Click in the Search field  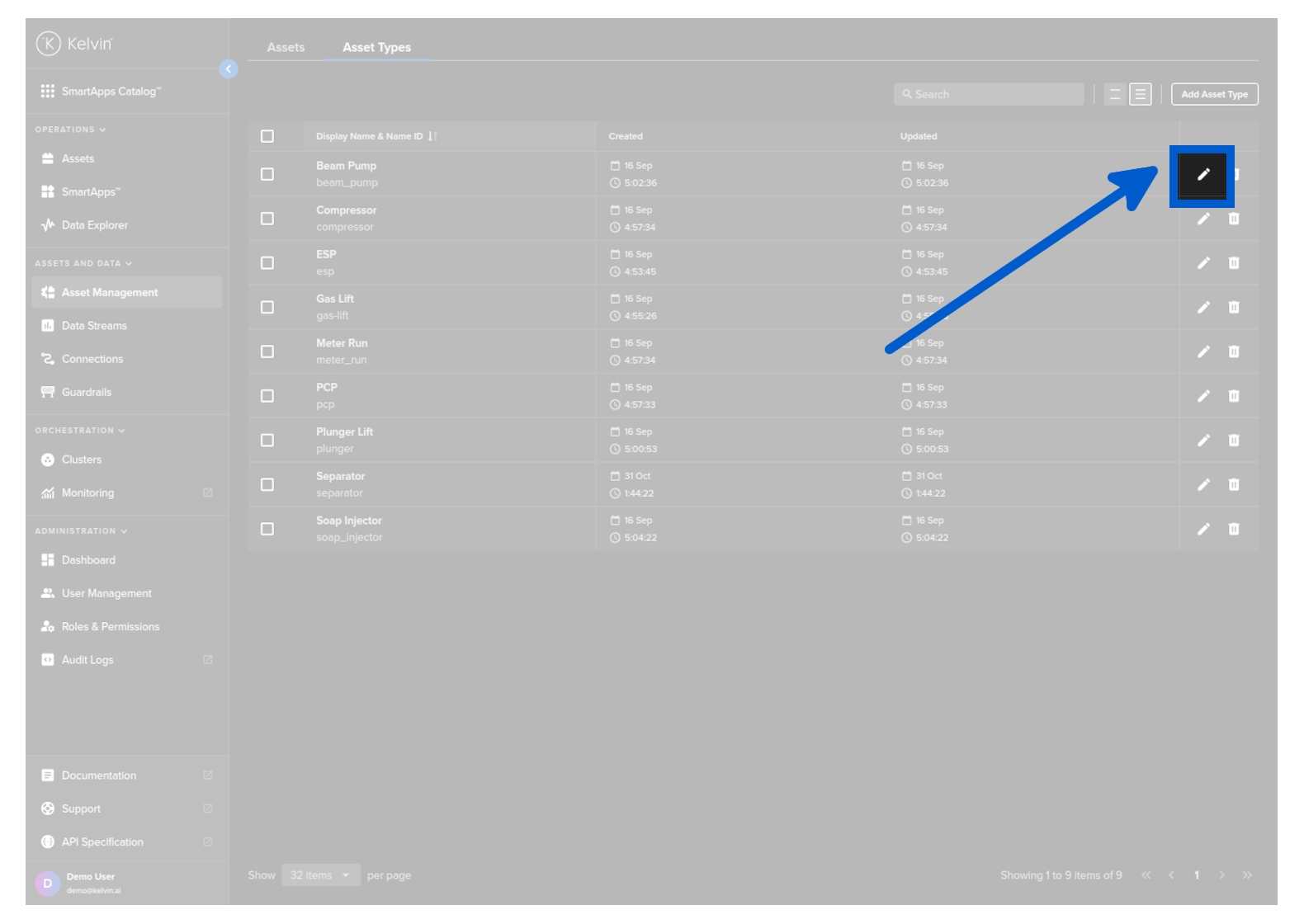tap(989, 95)
